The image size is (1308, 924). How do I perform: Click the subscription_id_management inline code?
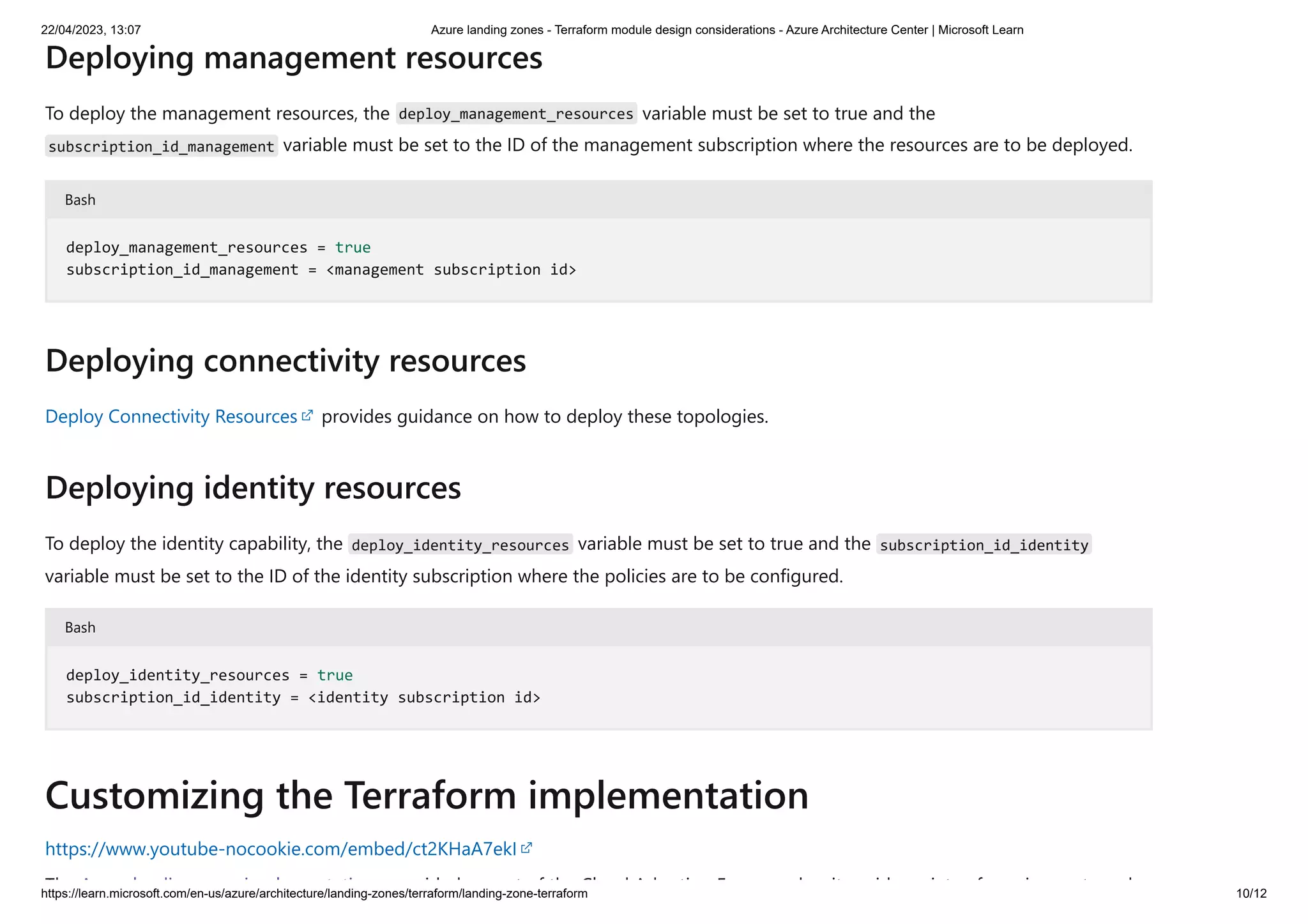tap(161, 146)
